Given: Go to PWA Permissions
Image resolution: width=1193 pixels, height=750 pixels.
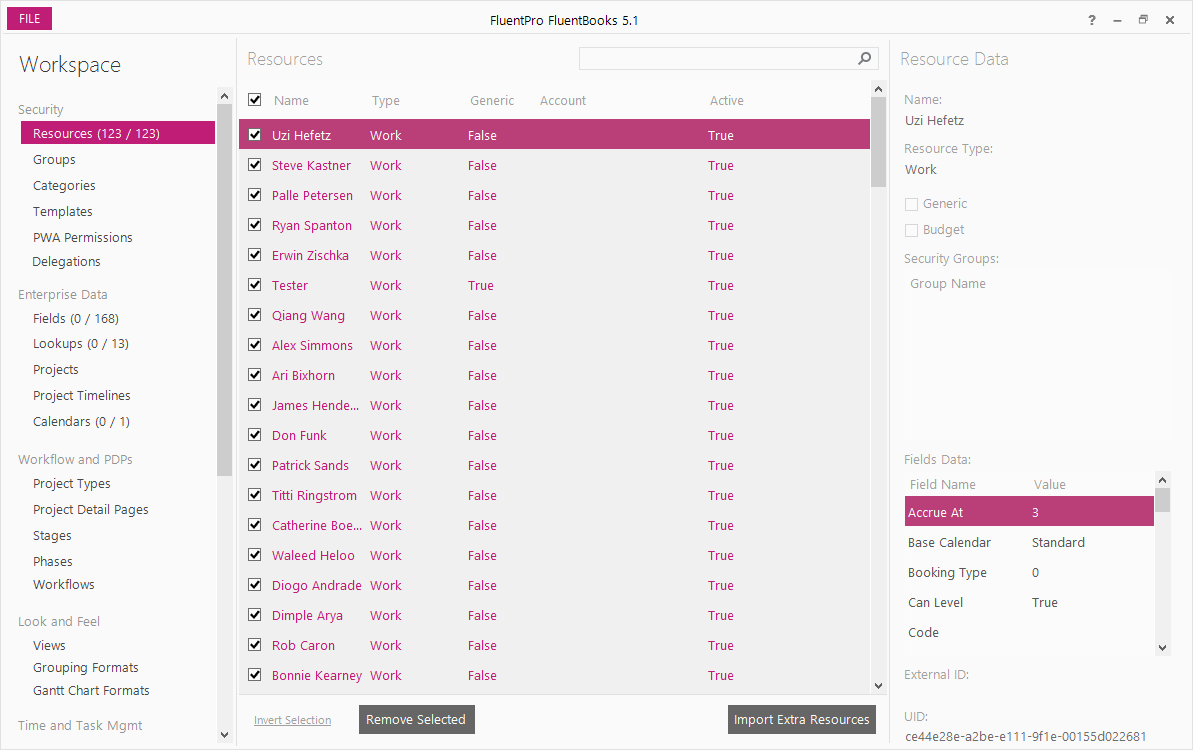Looking at the screenshot, I should 82,237.
